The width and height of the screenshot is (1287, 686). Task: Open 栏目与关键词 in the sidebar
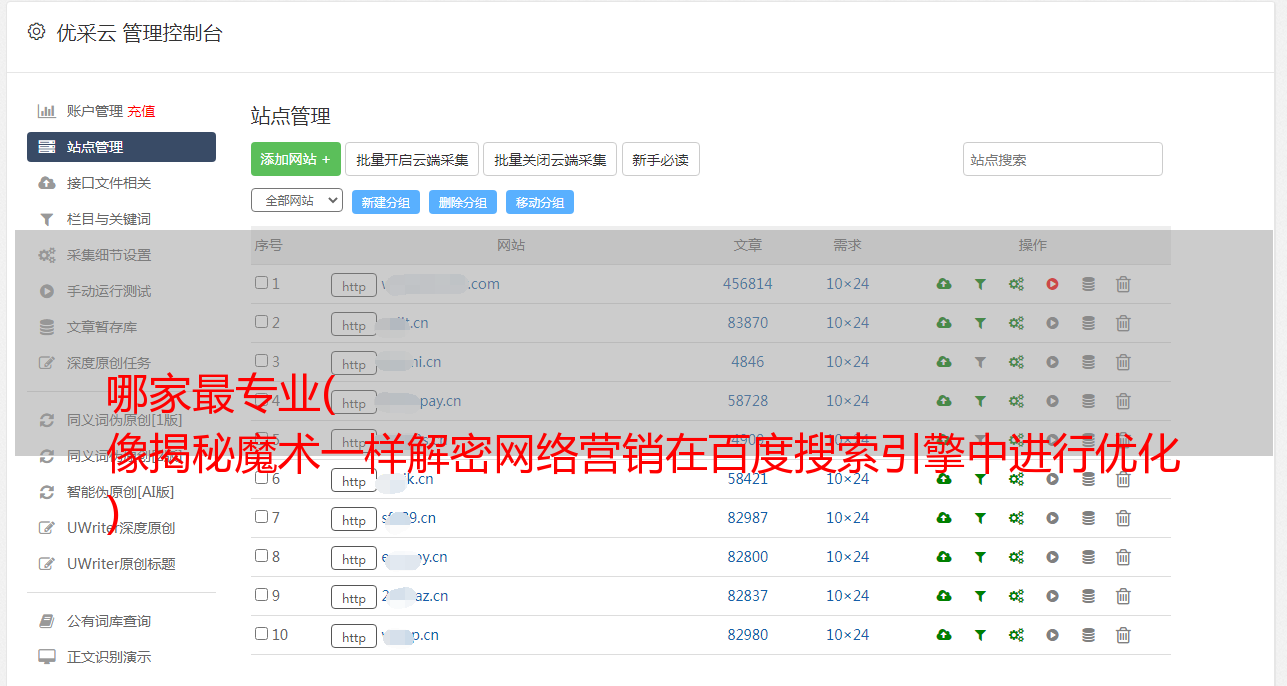point(109,219)
